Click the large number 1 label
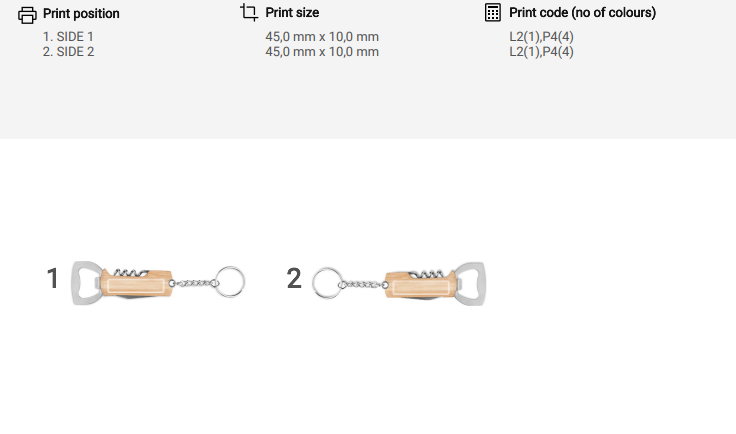Screen dimensions: 736x434 click(53, 278)
